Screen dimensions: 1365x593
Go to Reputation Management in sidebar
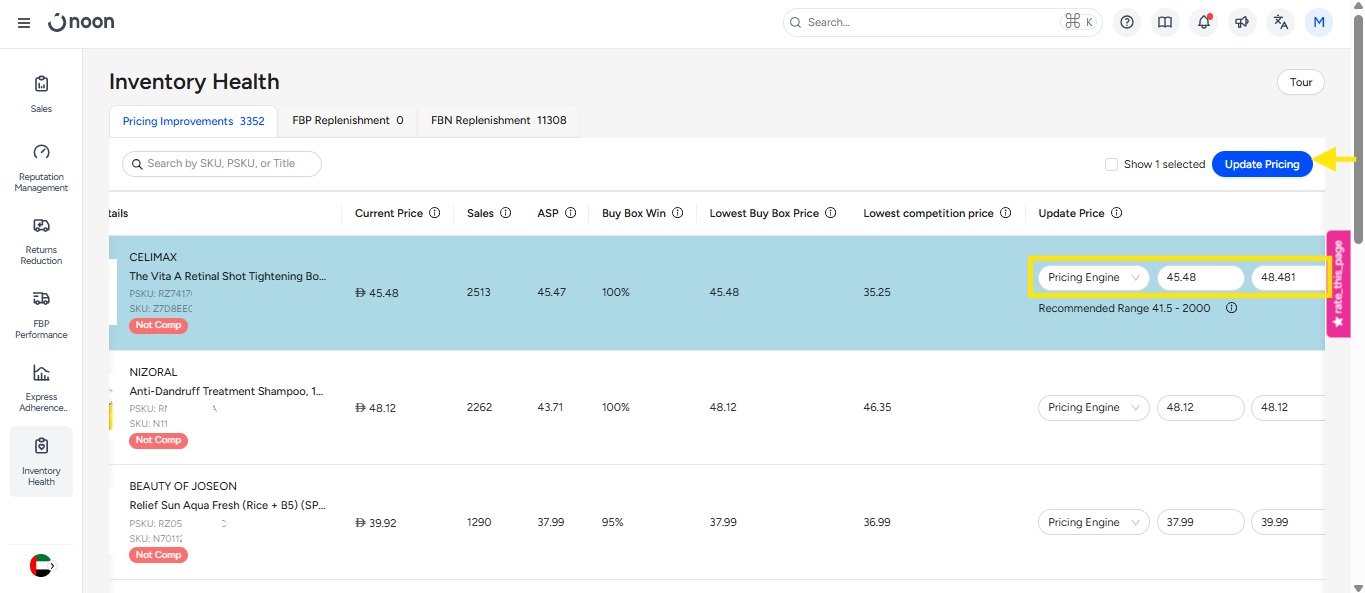[41, 166]
